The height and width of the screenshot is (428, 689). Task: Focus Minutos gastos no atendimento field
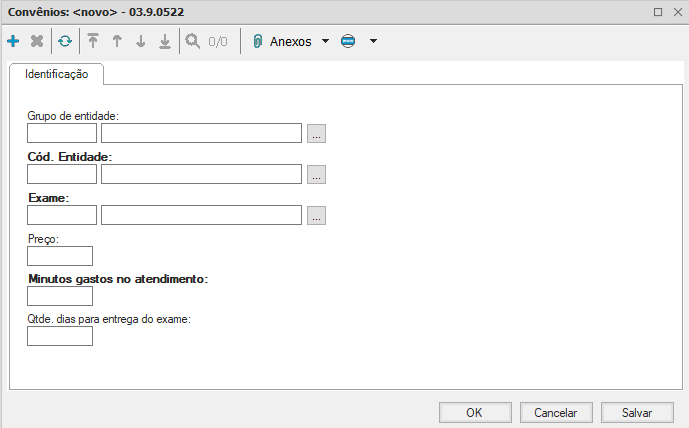[60, 296]
